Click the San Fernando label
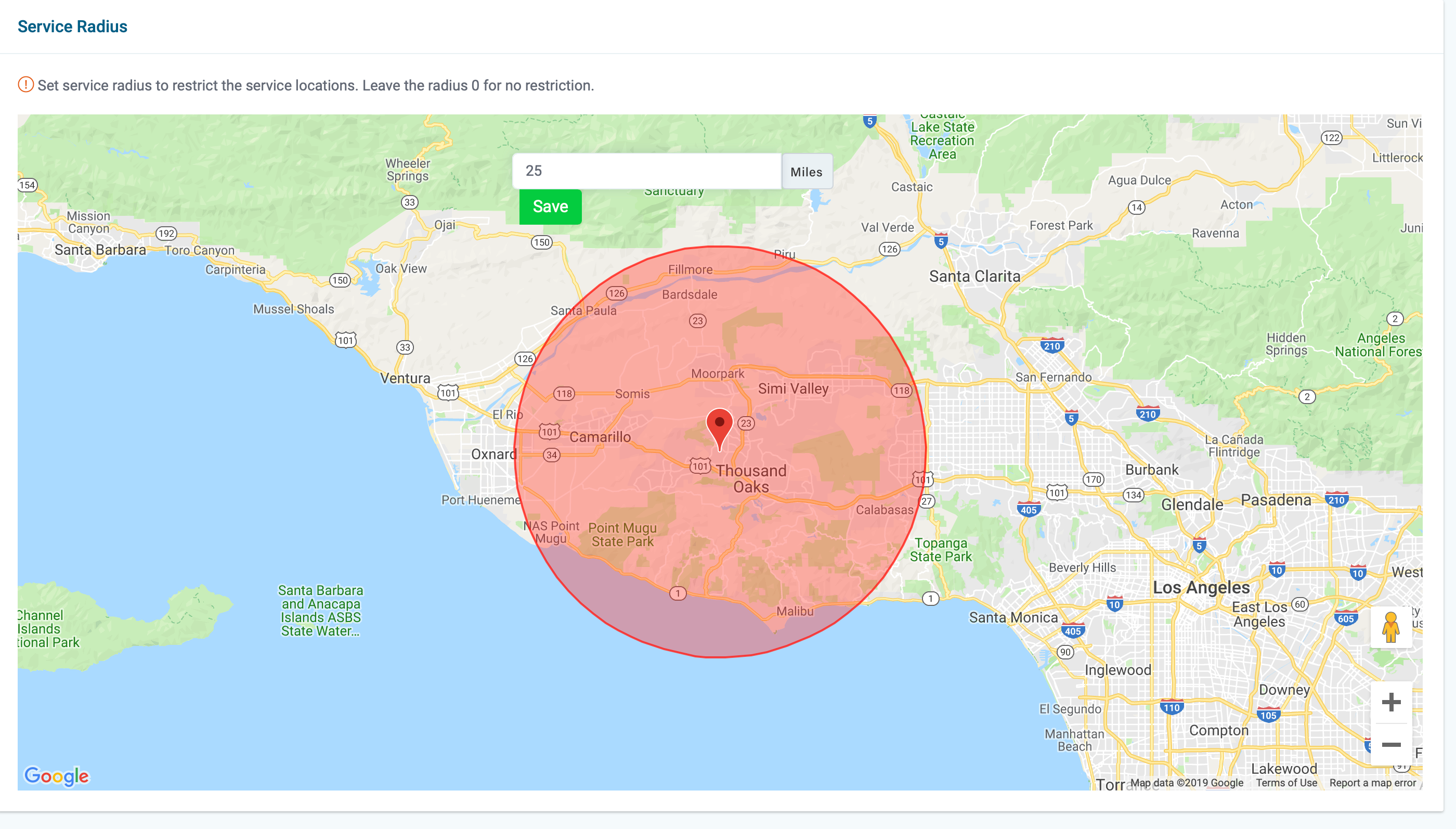 1054,377
